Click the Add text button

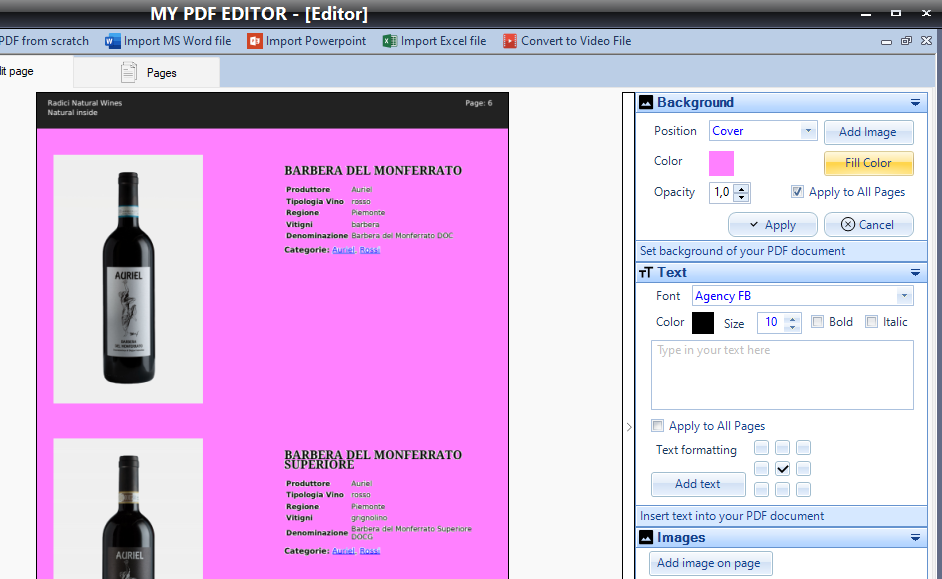point(698,484)
